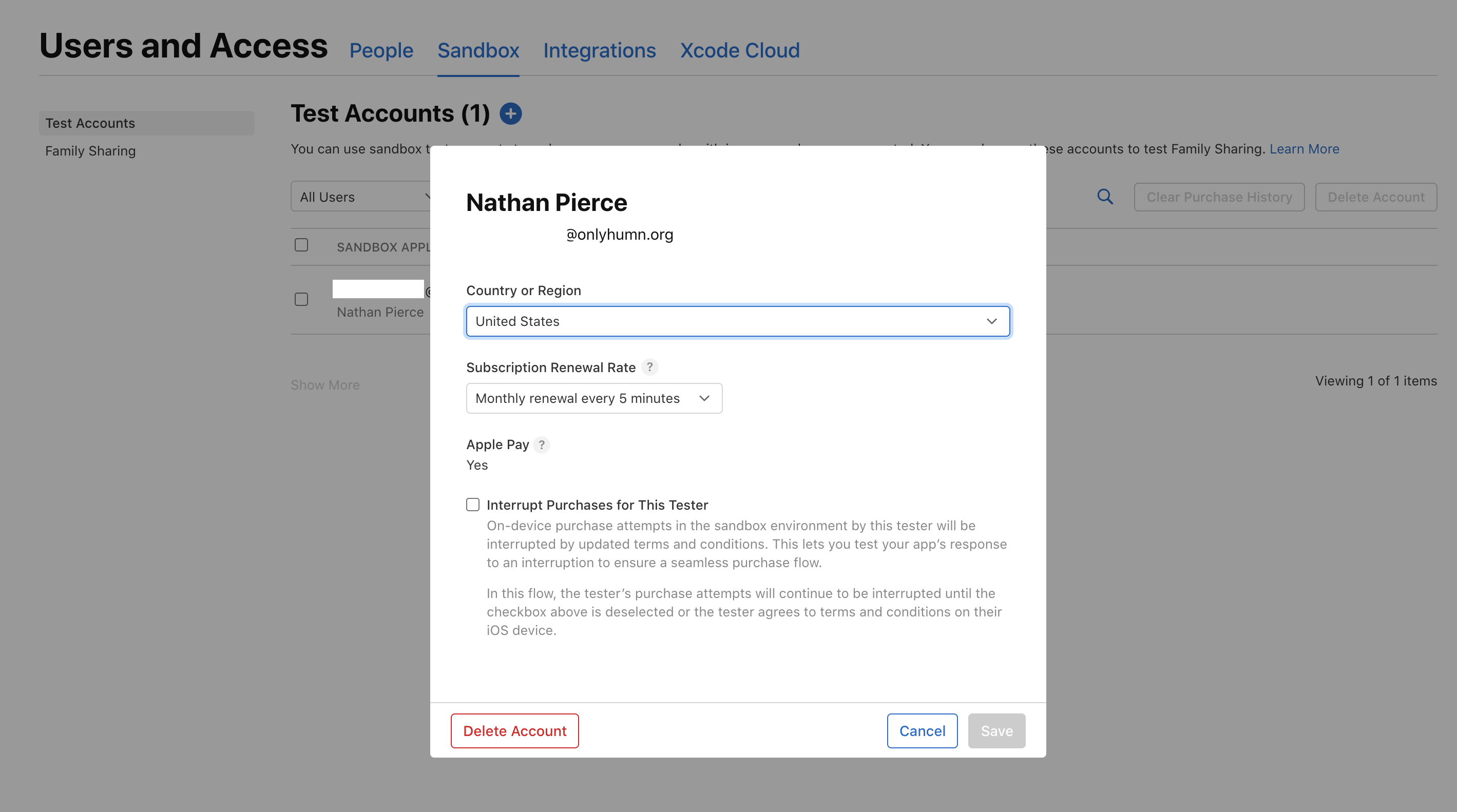Click Apple Pay help question mark icon
The height and width of the screenshot is (812, 1457).
tap(541, 444)
